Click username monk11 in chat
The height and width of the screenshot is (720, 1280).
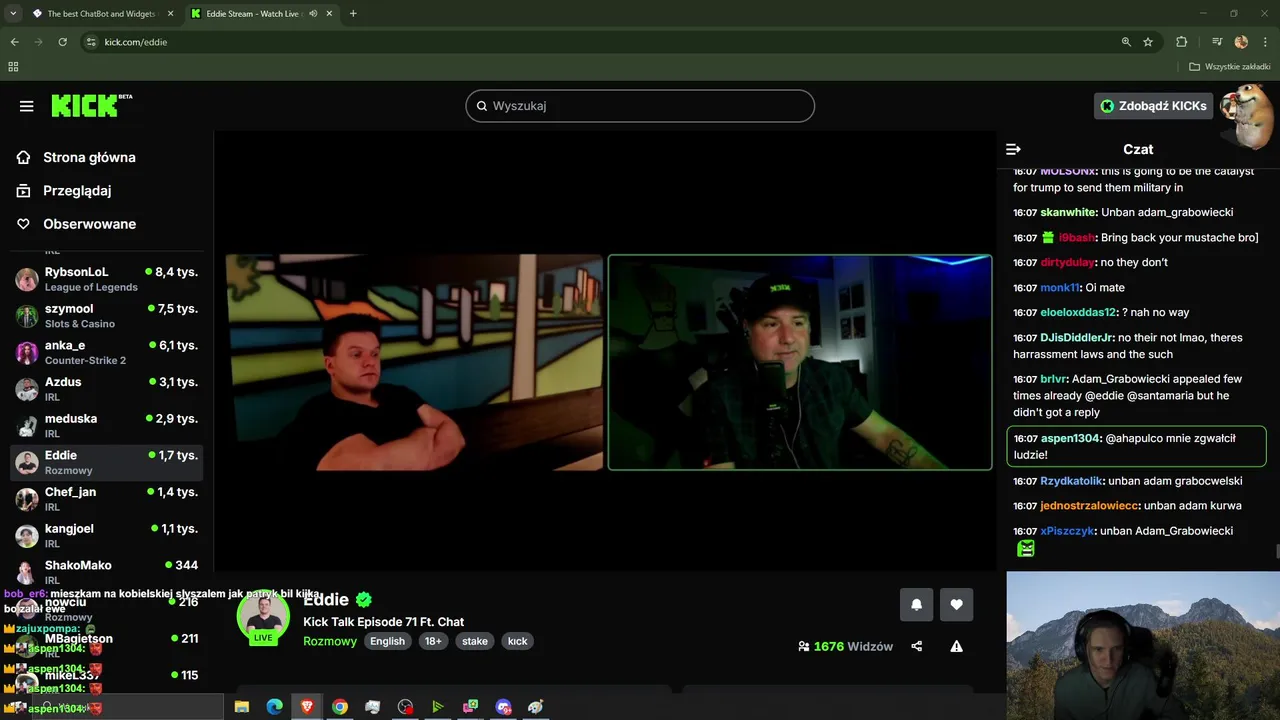point(1060,287)
